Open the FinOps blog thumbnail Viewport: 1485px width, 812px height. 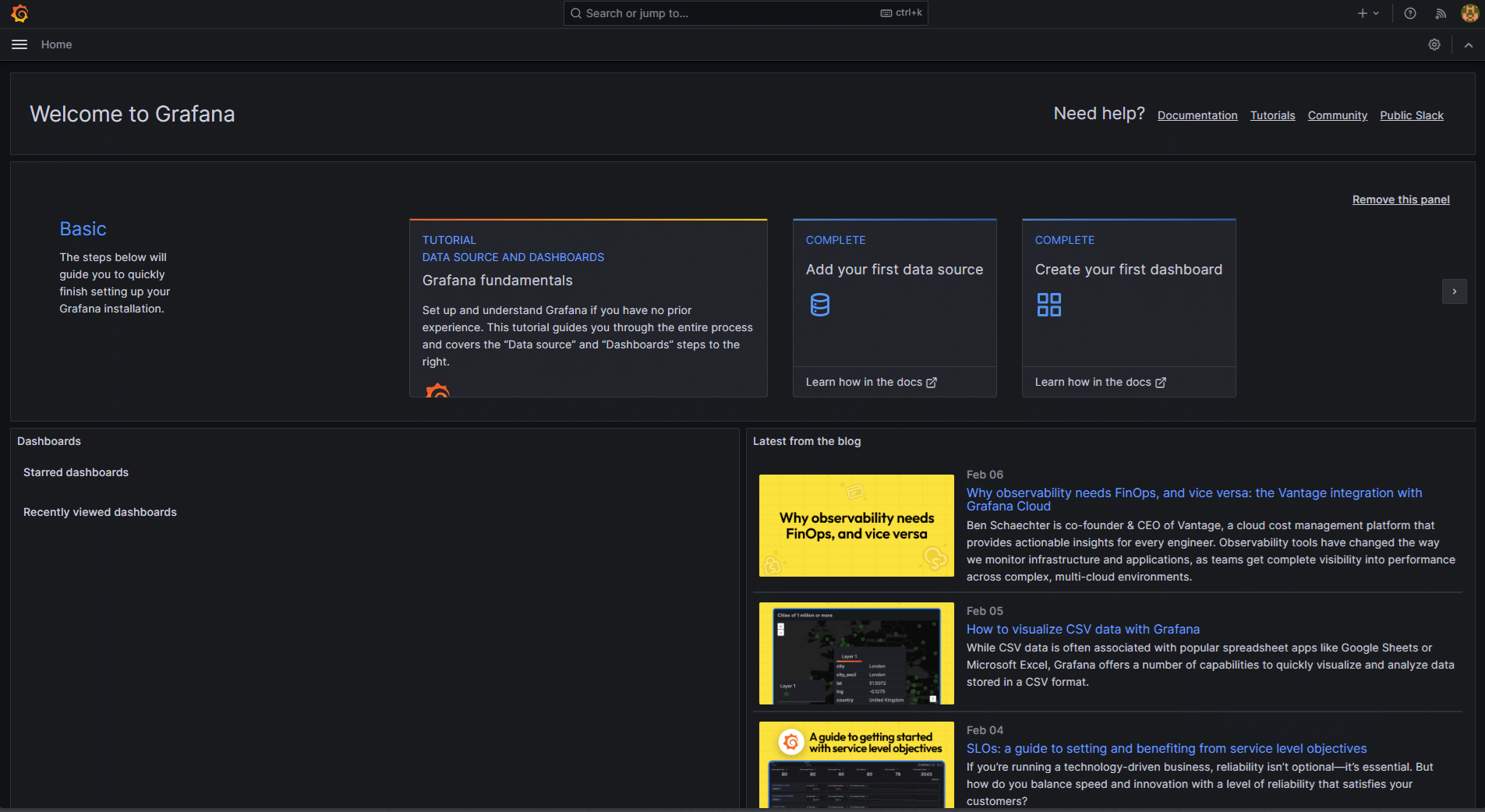click(x=857, y=525)
